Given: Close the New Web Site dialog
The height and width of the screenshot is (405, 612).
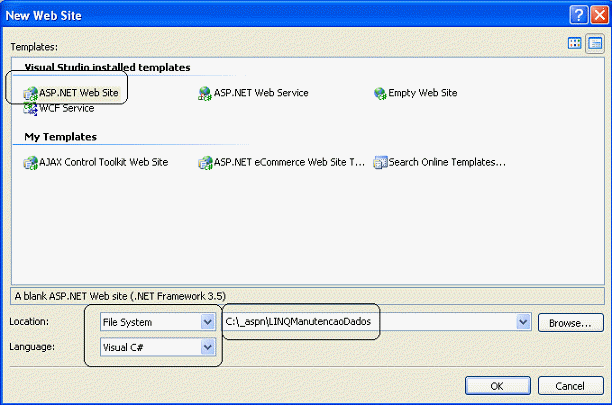Looking at the screenshot, I should [600, 15].
